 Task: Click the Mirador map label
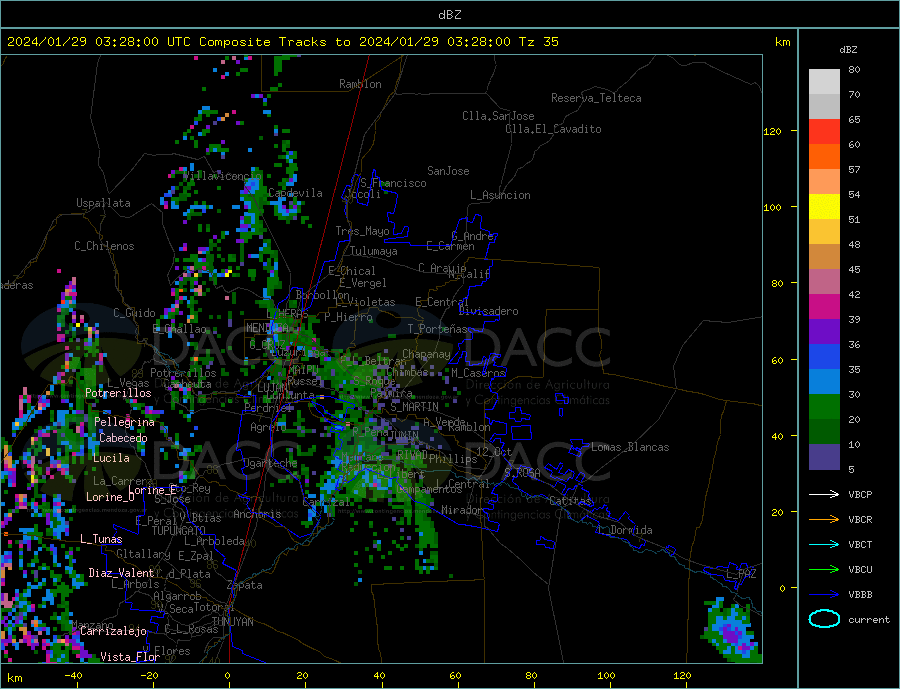pyautogui.click(x=462, y=510)
